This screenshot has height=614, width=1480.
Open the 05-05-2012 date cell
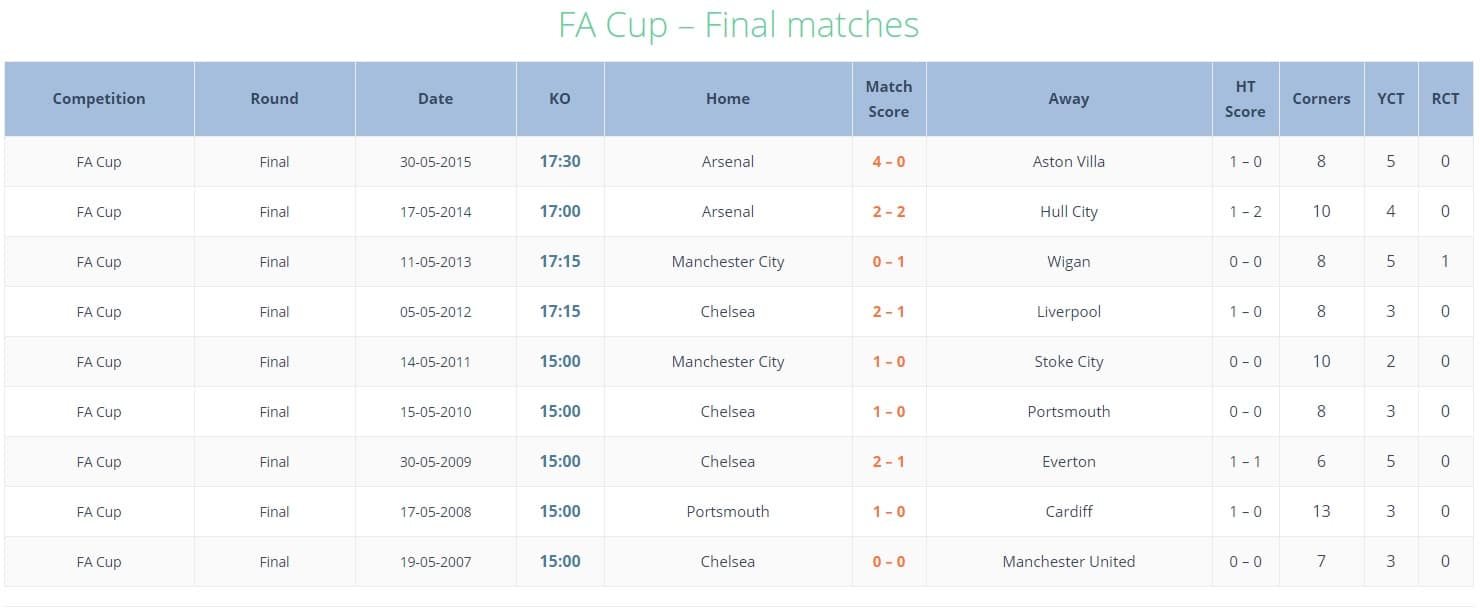coord(435,311)
